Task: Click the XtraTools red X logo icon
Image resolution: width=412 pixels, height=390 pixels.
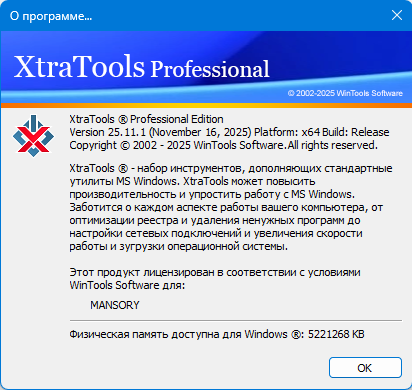Action: tap(33, 136)
